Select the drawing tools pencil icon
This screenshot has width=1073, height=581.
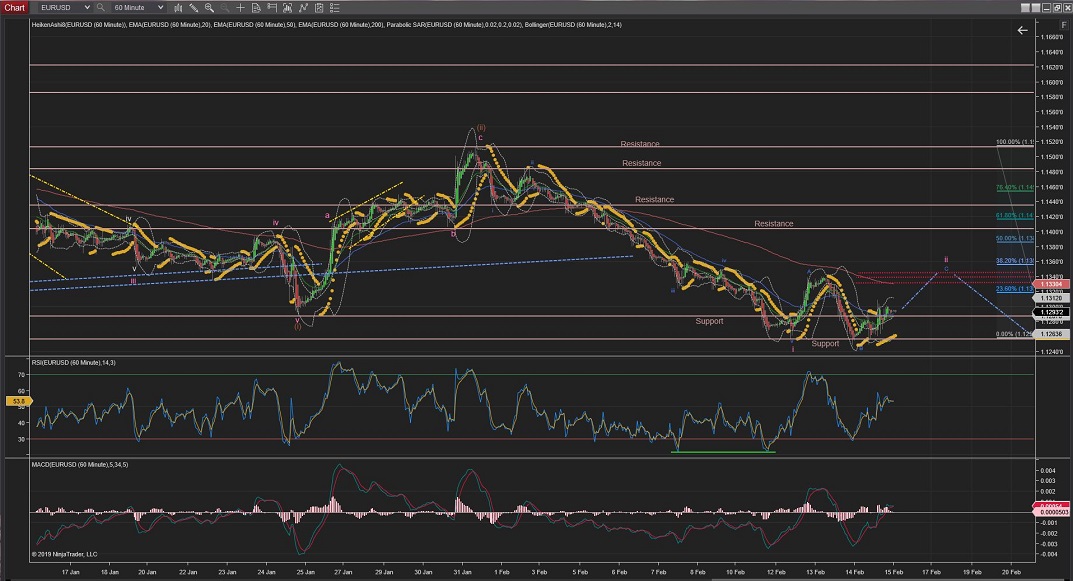(x=193, y=7)
